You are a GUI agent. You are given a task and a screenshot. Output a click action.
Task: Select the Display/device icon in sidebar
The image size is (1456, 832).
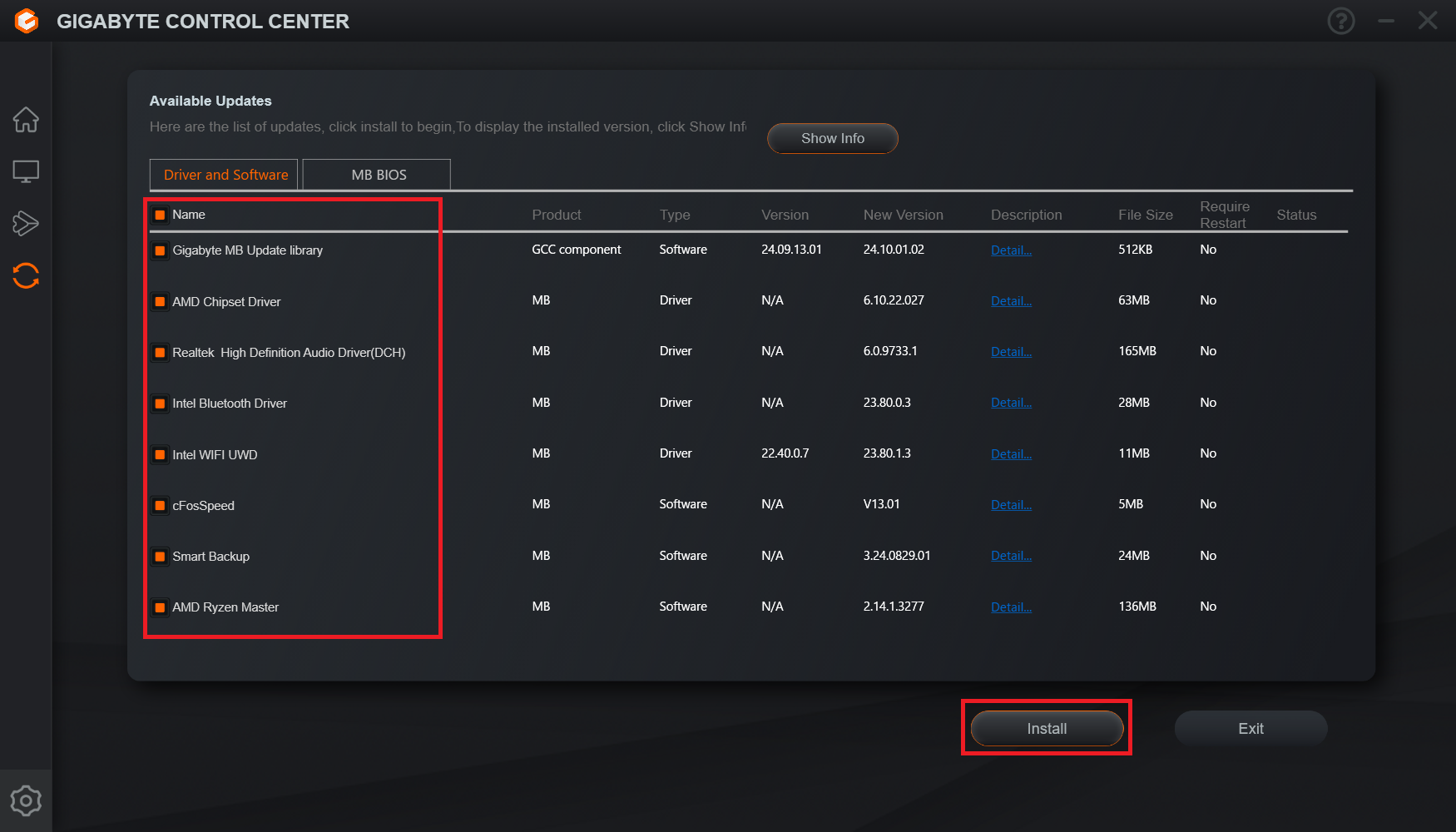pyautogui.click(x=26, y=171)
